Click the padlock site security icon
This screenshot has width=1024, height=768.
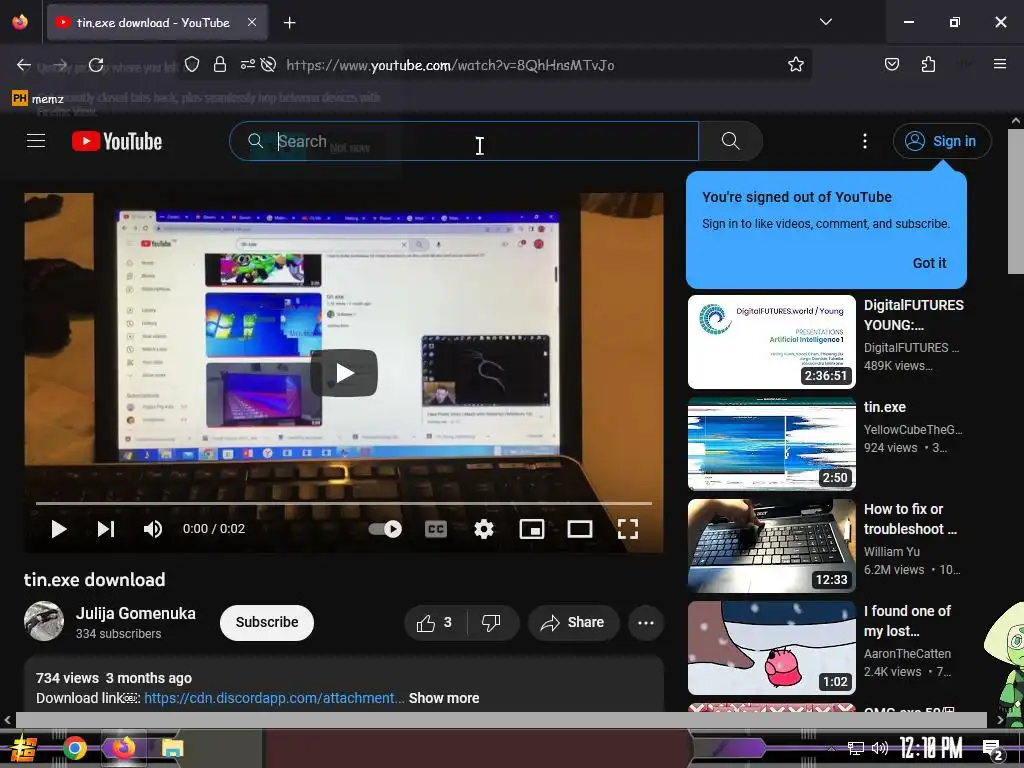click(220, 64)
